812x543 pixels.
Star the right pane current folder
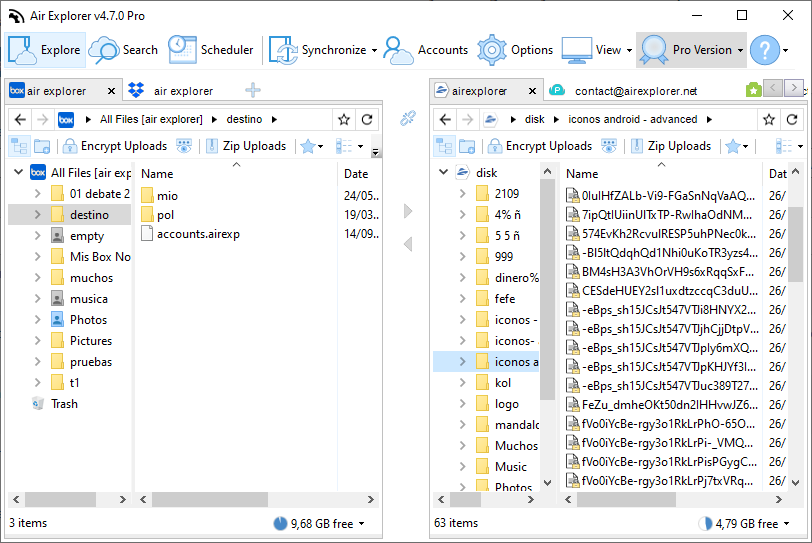[768, 120]
